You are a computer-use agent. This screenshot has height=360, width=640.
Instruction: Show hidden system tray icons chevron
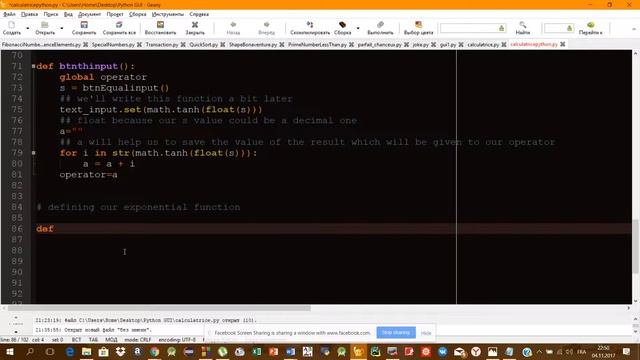(x=539, y=351)
